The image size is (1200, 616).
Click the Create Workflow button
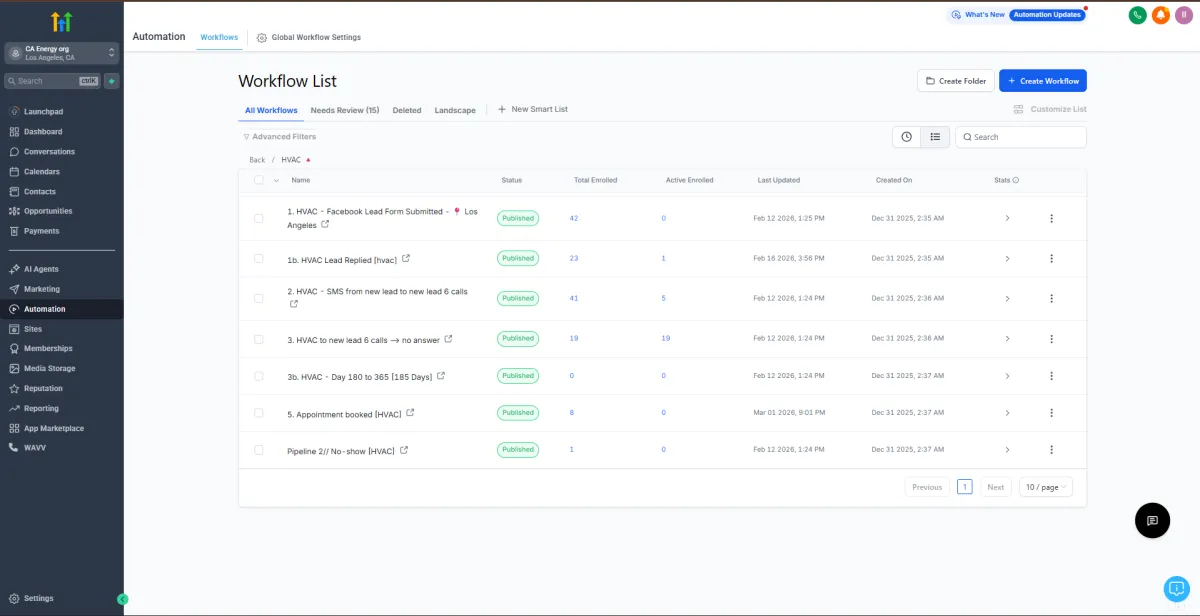point(1042,81)
